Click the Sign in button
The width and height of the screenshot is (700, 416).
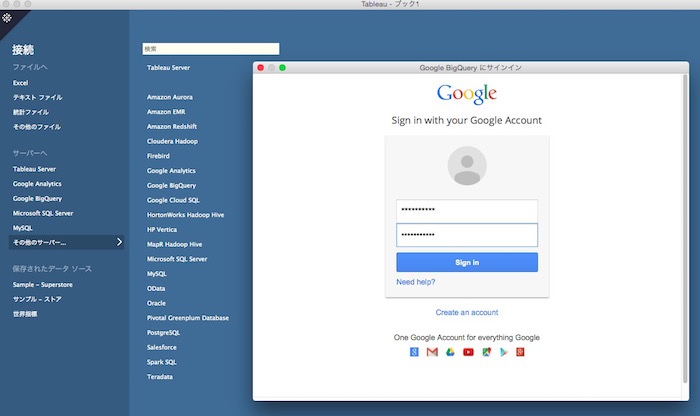click(x=467, y=262)
